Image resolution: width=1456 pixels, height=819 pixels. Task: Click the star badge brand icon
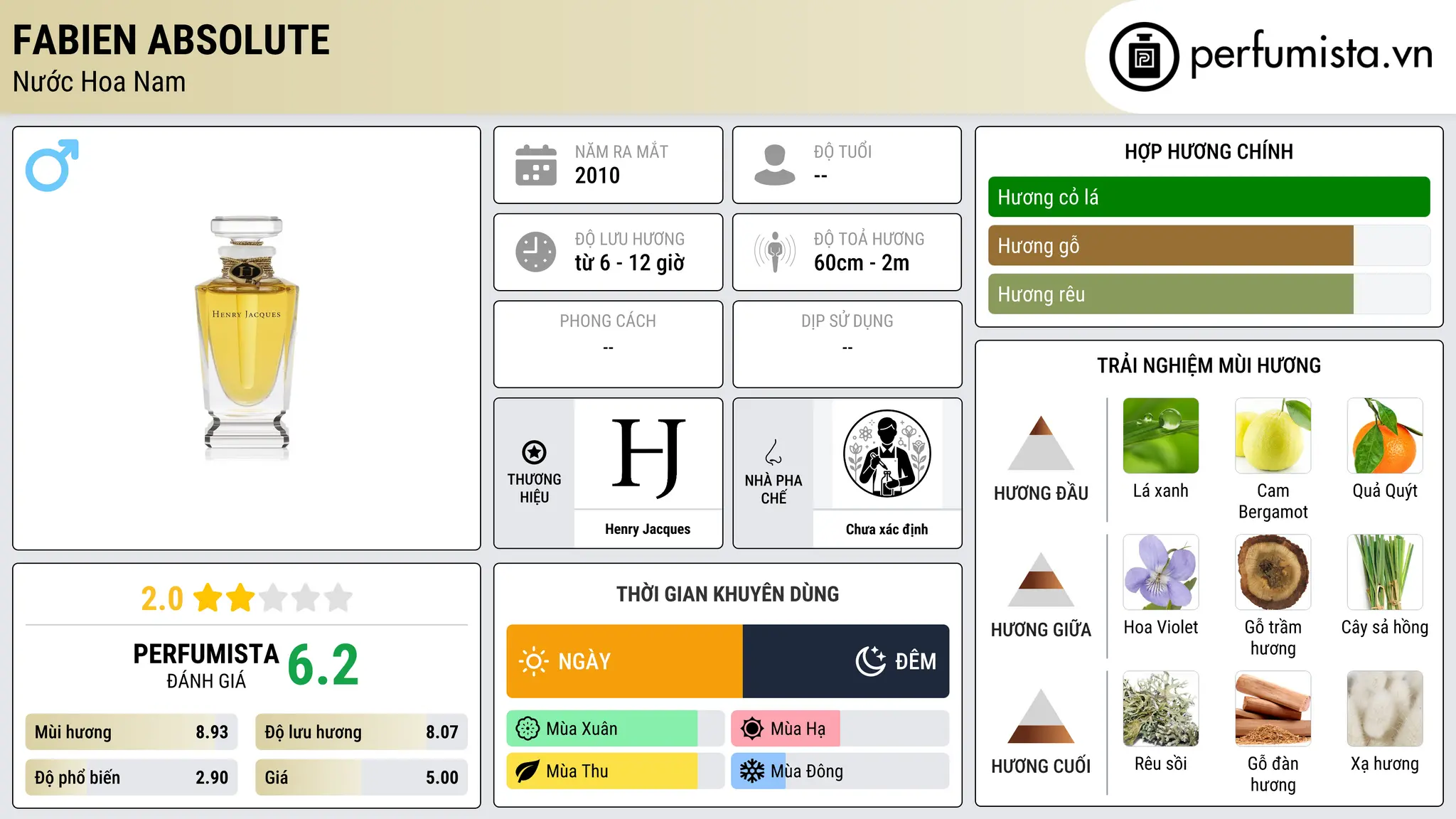coord(534,452)
